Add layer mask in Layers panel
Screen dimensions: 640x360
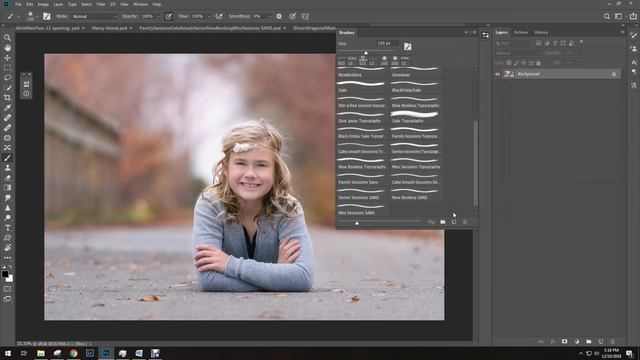[564, 341]
